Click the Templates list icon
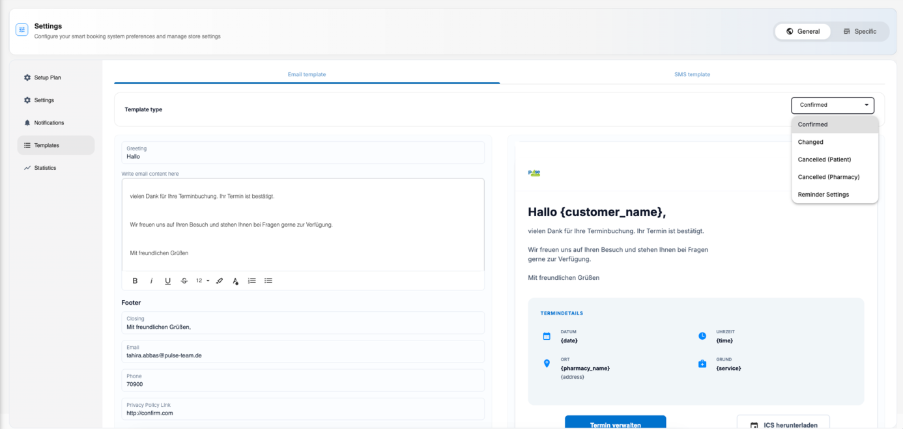Viewport: 903px width, 429px height. pos(27,146)
